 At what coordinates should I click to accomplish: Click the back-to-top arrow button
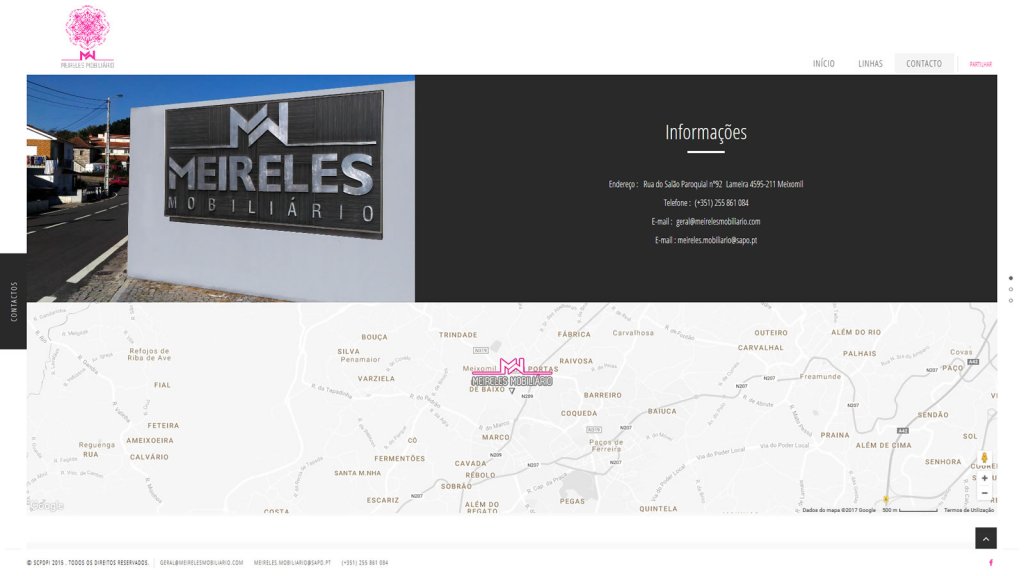985,538
